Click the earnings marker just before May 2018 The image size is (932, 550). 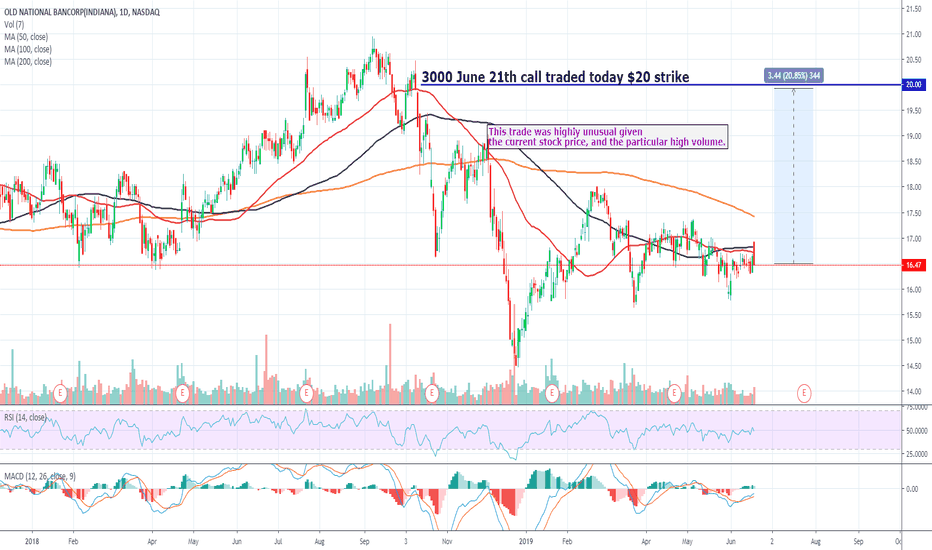[x=182, y=392]
